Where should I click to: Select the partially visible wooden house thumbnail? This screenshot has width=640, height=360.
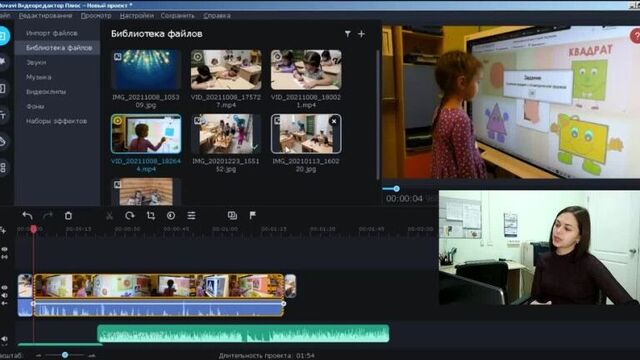click(x=146, y=191)
